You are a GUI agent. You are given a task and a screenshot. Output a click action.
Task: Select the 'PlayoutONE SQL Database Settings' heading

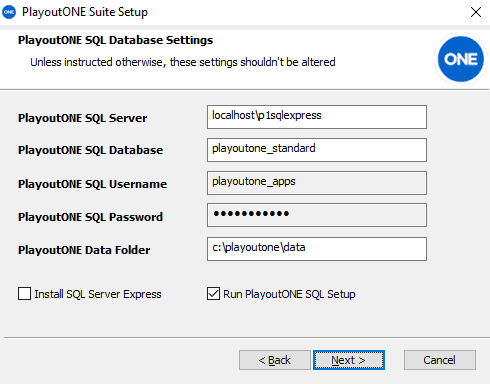coord(115,40)
